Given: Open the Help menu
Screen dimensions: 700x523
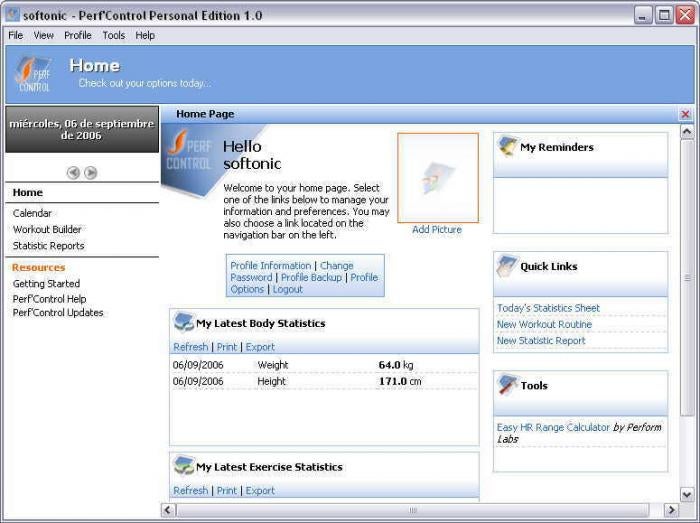Looking at the screenshot, I should (145, 35).
